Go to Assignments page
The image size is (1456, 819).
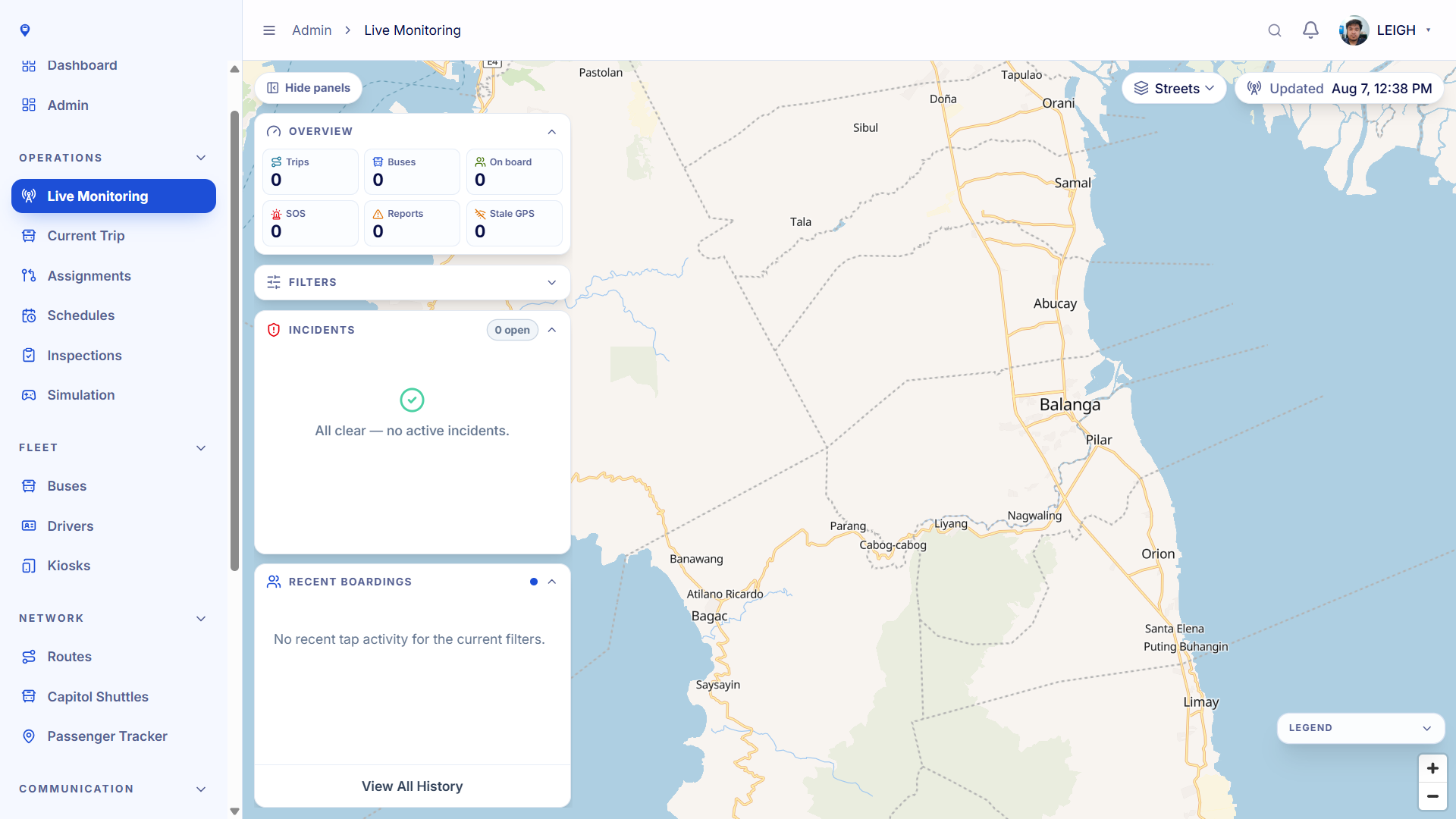(114, 276)
